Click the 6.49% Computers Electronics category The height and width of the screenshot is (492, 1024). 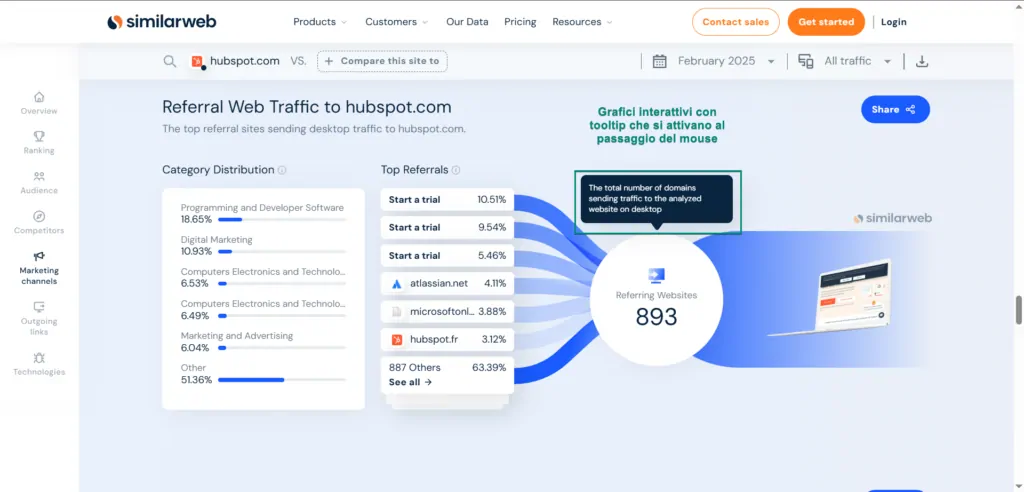pyautogui.click(x=263, y=310)
